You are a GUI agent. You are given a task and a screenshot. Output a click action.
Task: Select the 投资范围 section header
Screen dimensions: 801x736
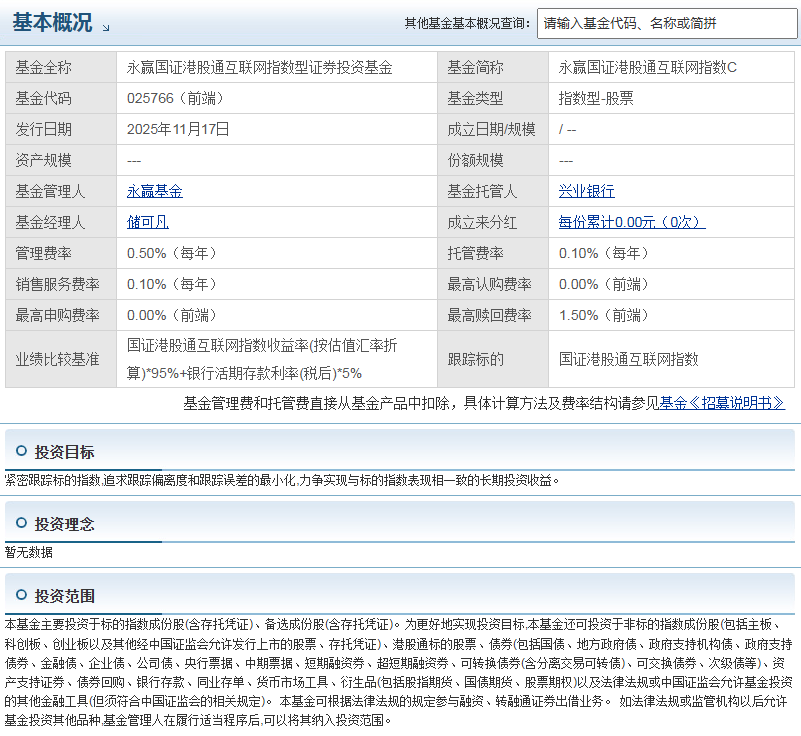pos(64,596)
